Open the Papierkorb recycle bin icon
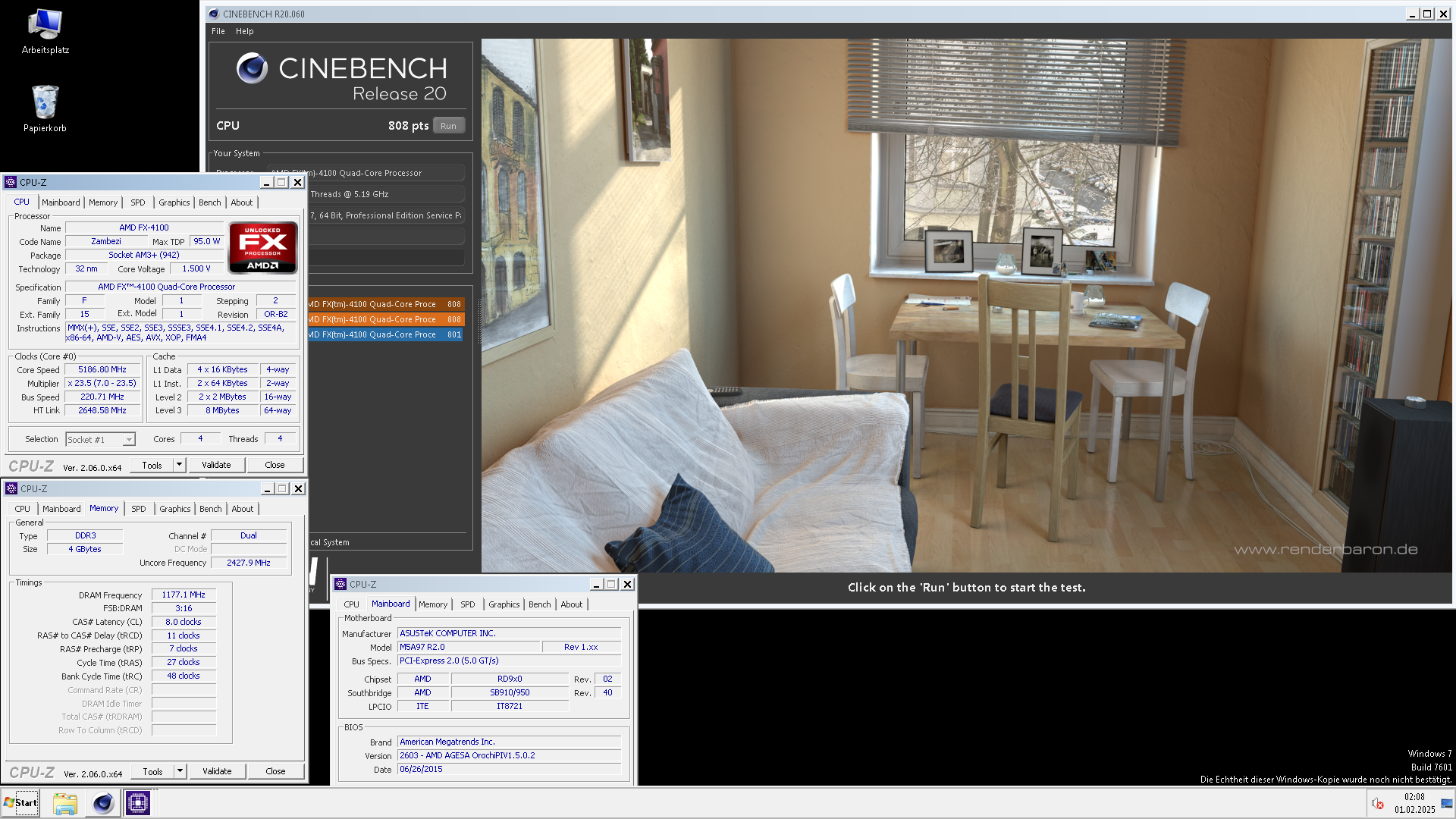Image resolution: width=1456 pixels, height=819 pixels. click(x=45, y=108)
